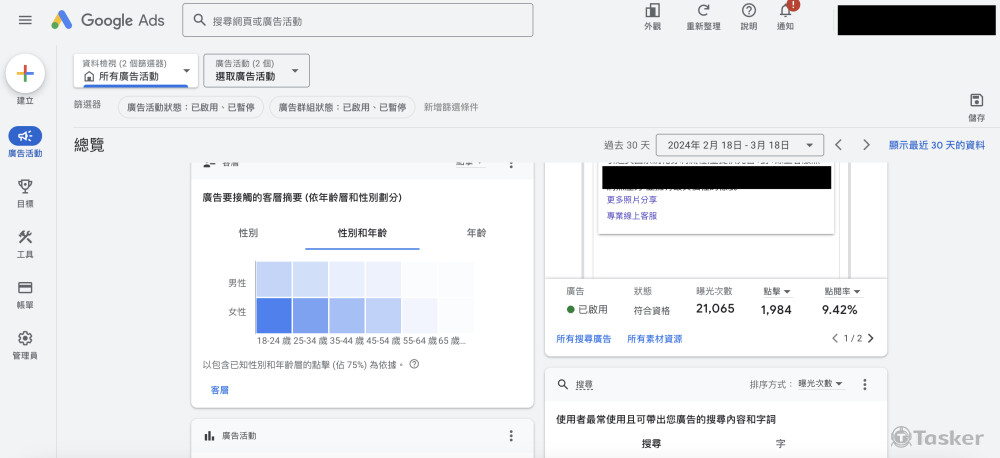The height and width of the screenshot is (458, 1000).
Task: Switch to the 年齡 tab
Action: pos(476,233)
